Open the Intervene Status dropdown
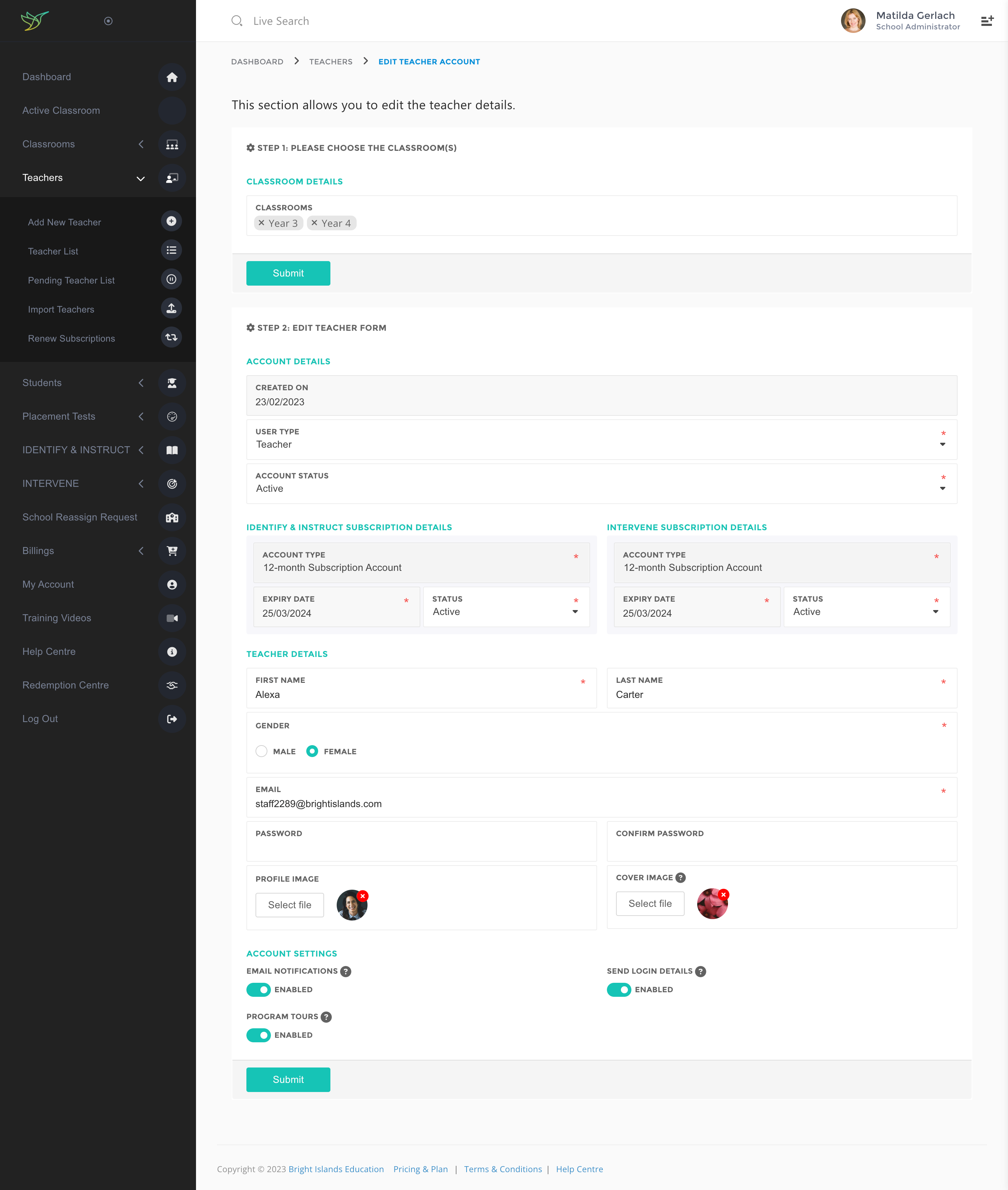Viewport: 1008px width, 1190px height. [936, 611]
